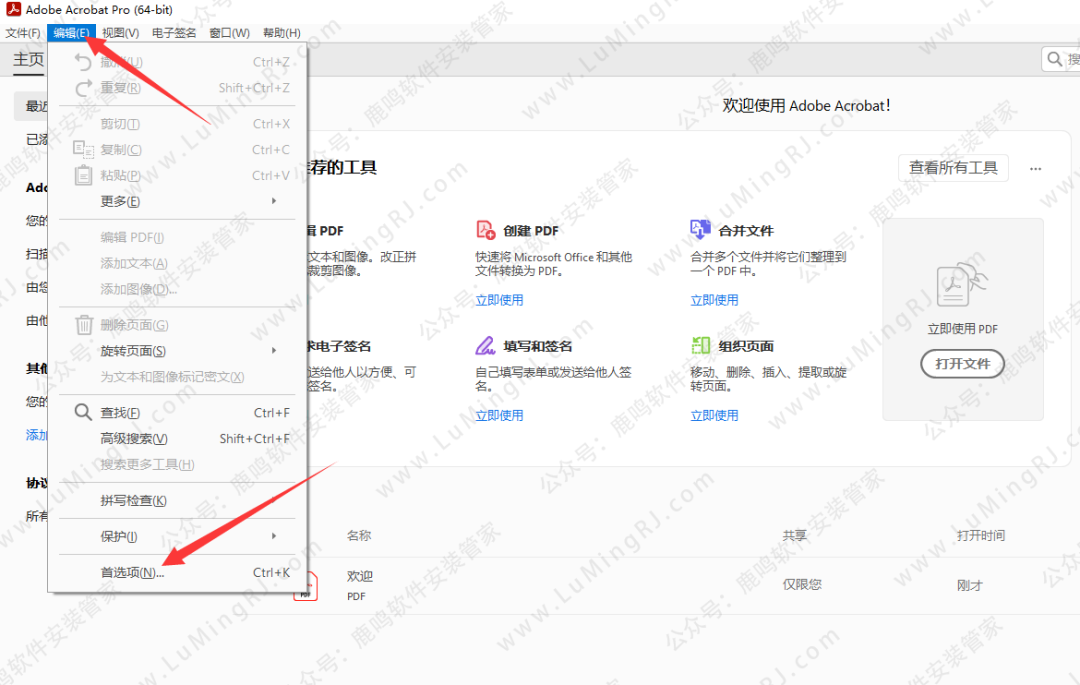Open the 帮助(H) menu
This screenshot has height=685, width=1080.
(x=281, y=33)
